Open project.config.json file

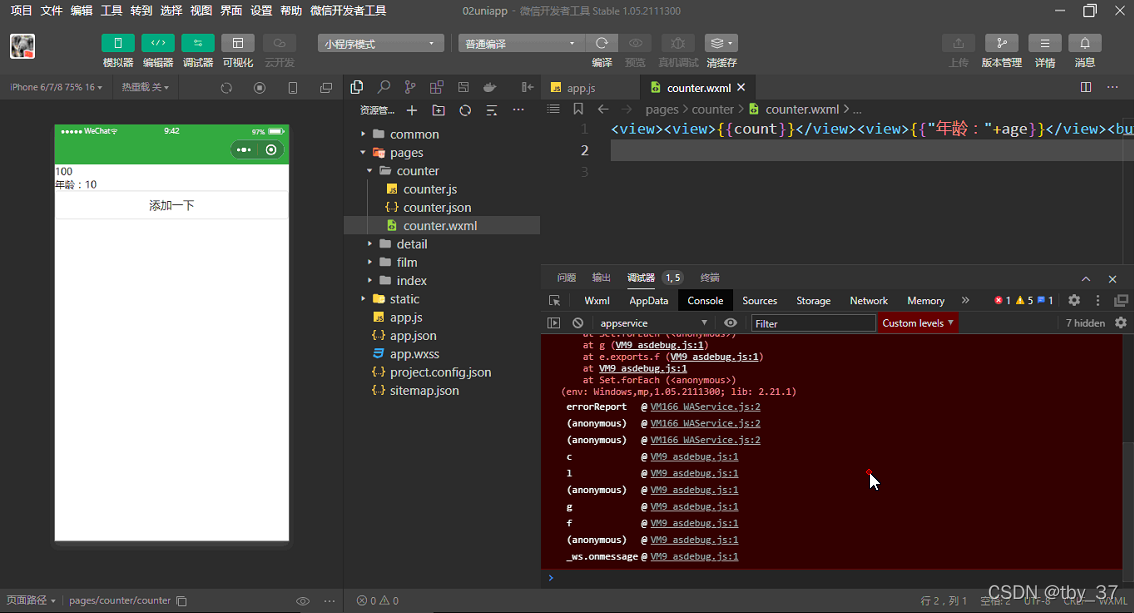442,372
